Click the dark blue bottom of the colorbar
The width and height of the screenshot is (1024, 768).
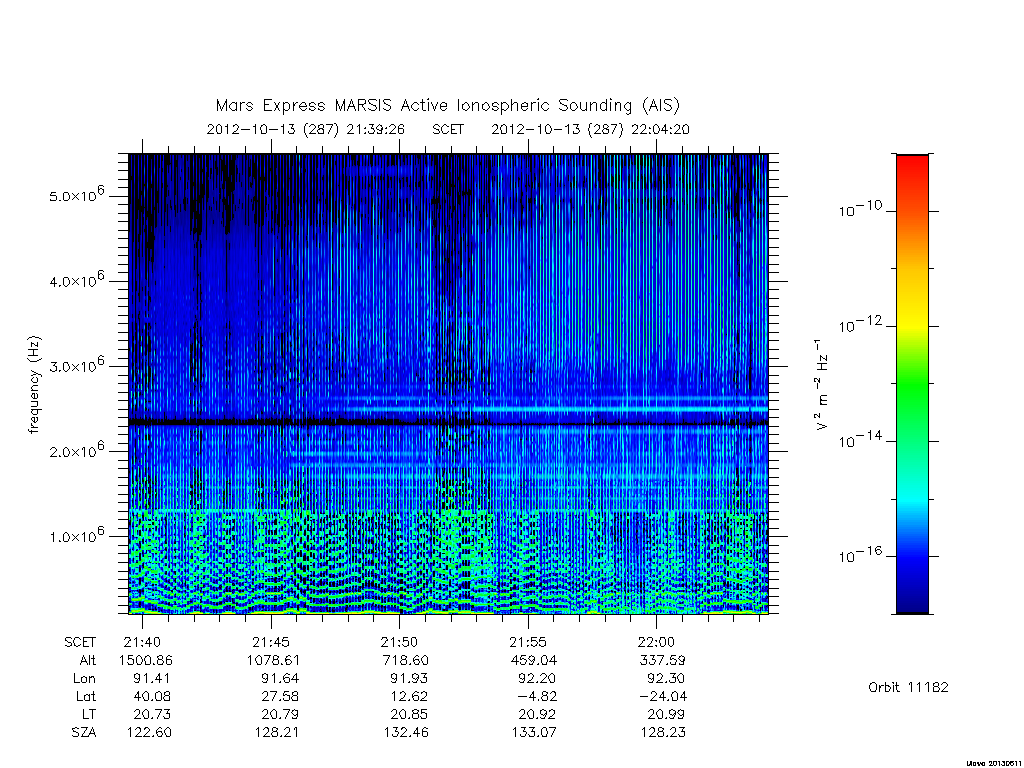[912, 604]
